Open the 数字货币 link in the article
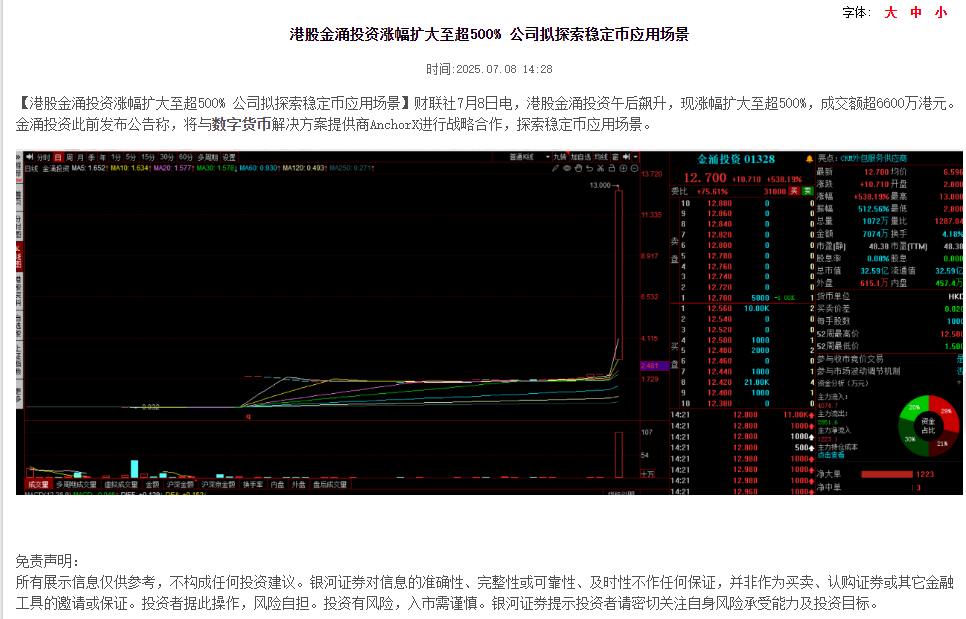Viewport: 966px width, 619px height. click(x=242, y=124)
